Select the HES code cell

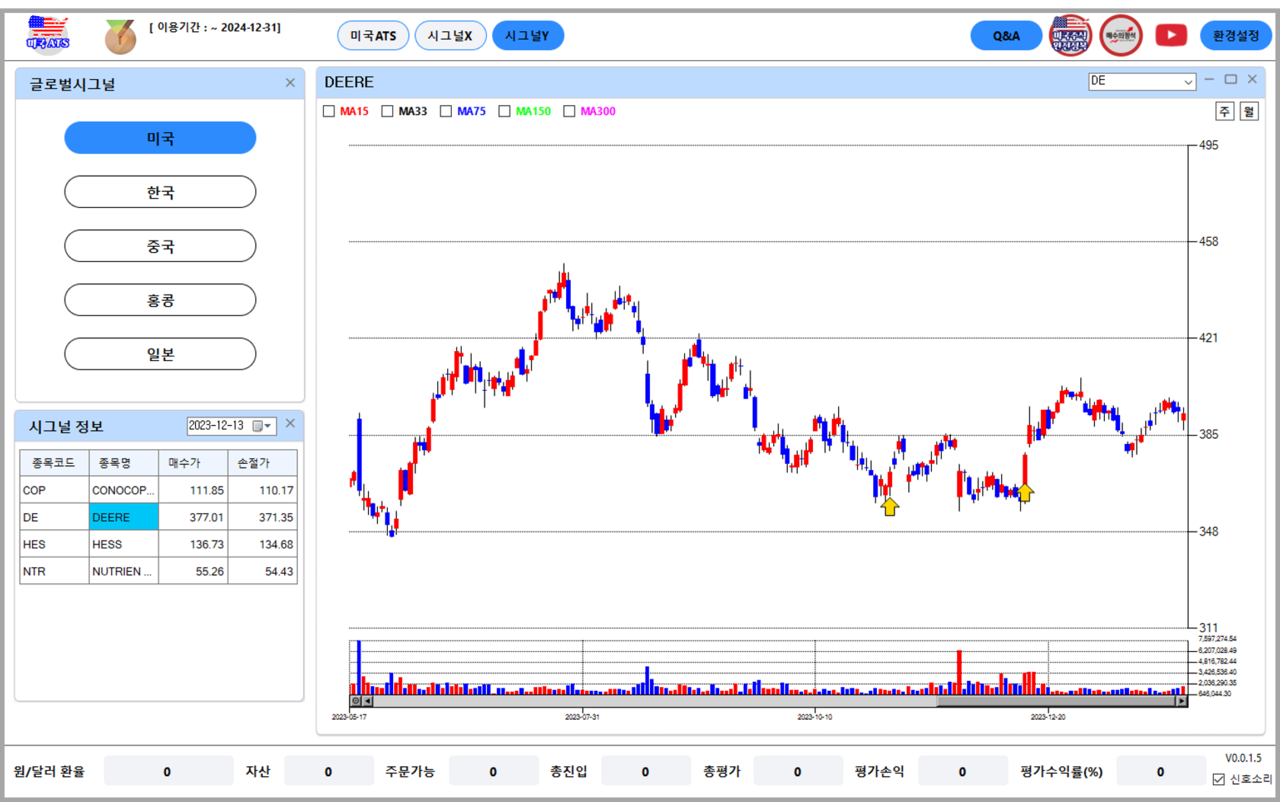54,544
